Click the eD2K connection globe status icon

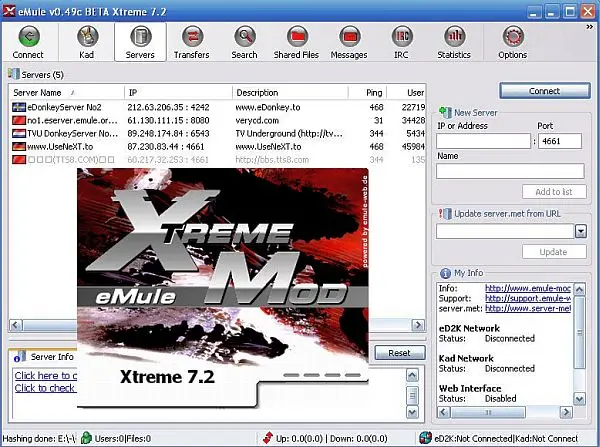(x=425, y=438)
